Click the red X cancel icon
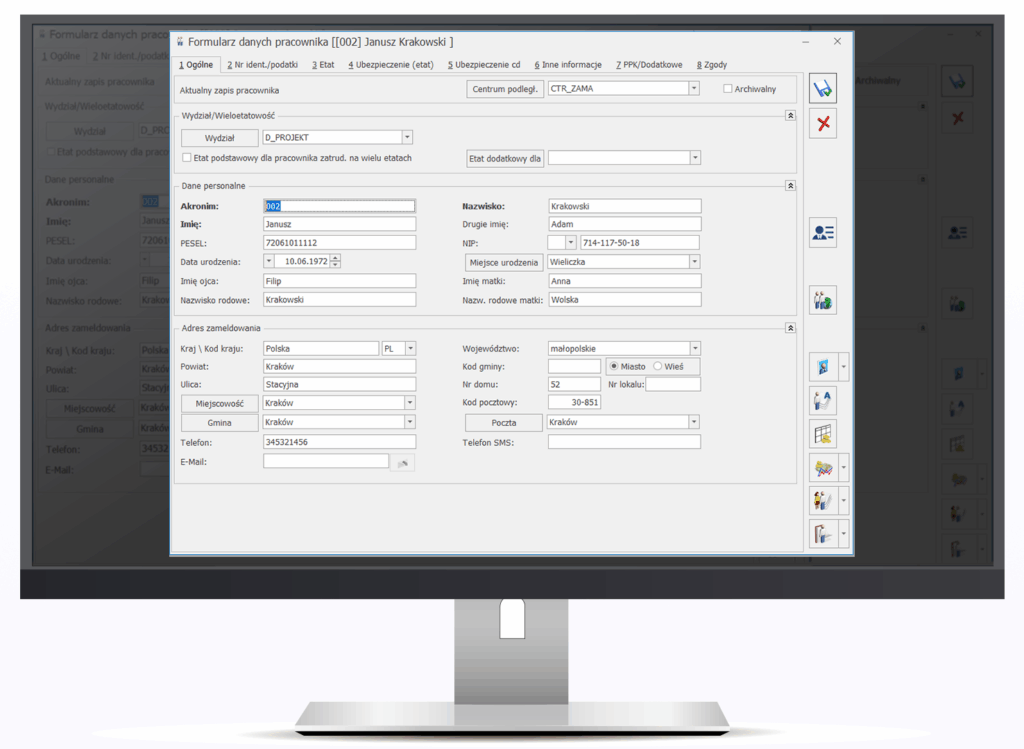The image size is (1024, 749). coord(822,123)
